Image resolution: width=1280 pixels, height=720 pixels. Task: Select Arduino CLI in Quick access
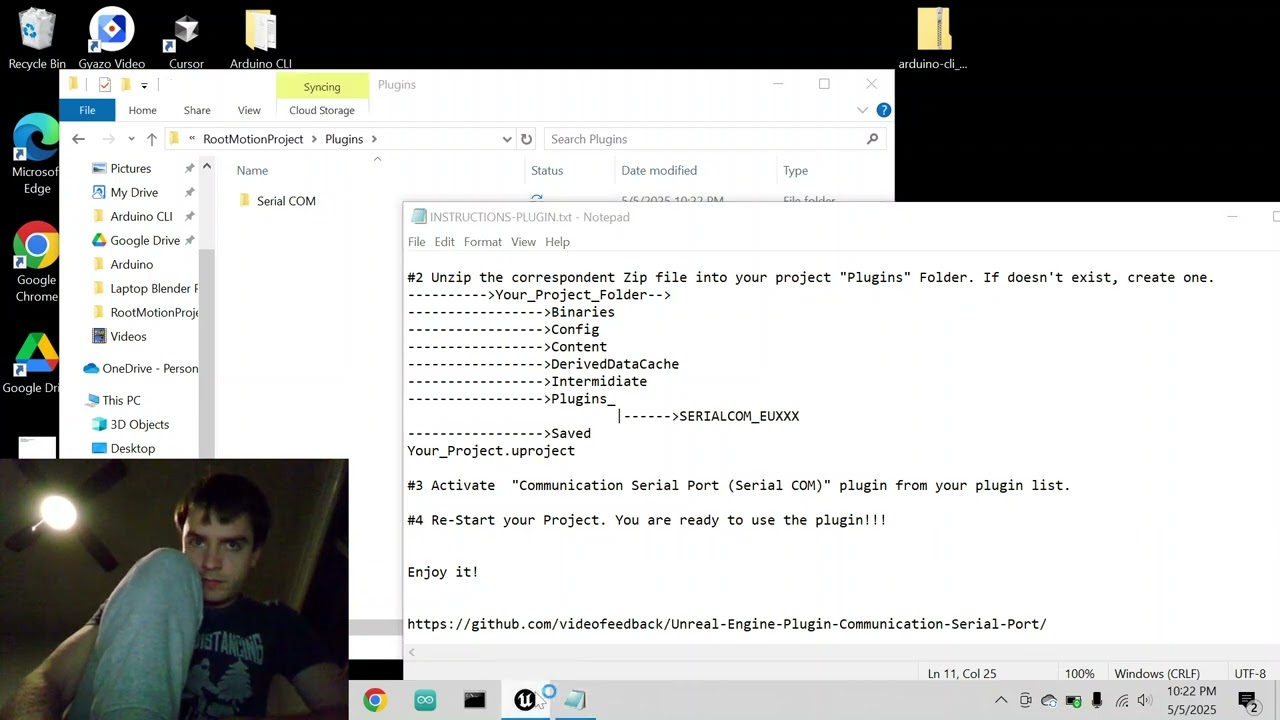[x=141, y=217]
